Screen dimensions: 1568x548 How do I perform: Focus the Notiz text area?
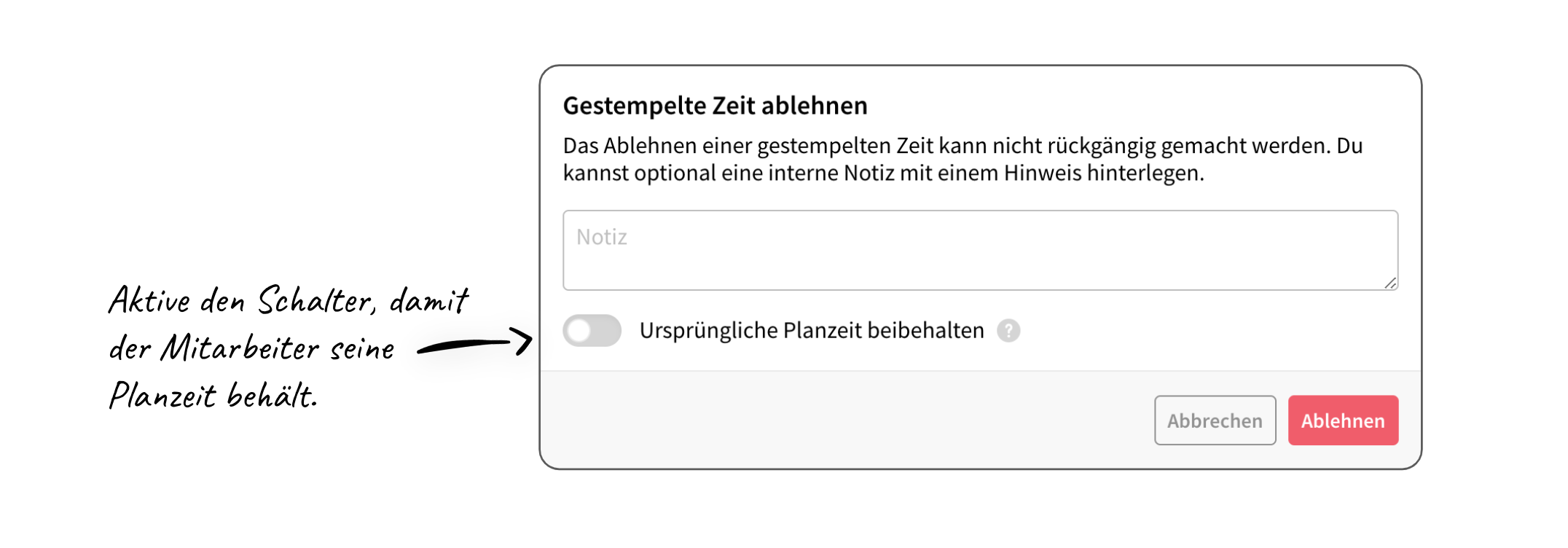tap(979, 250)
